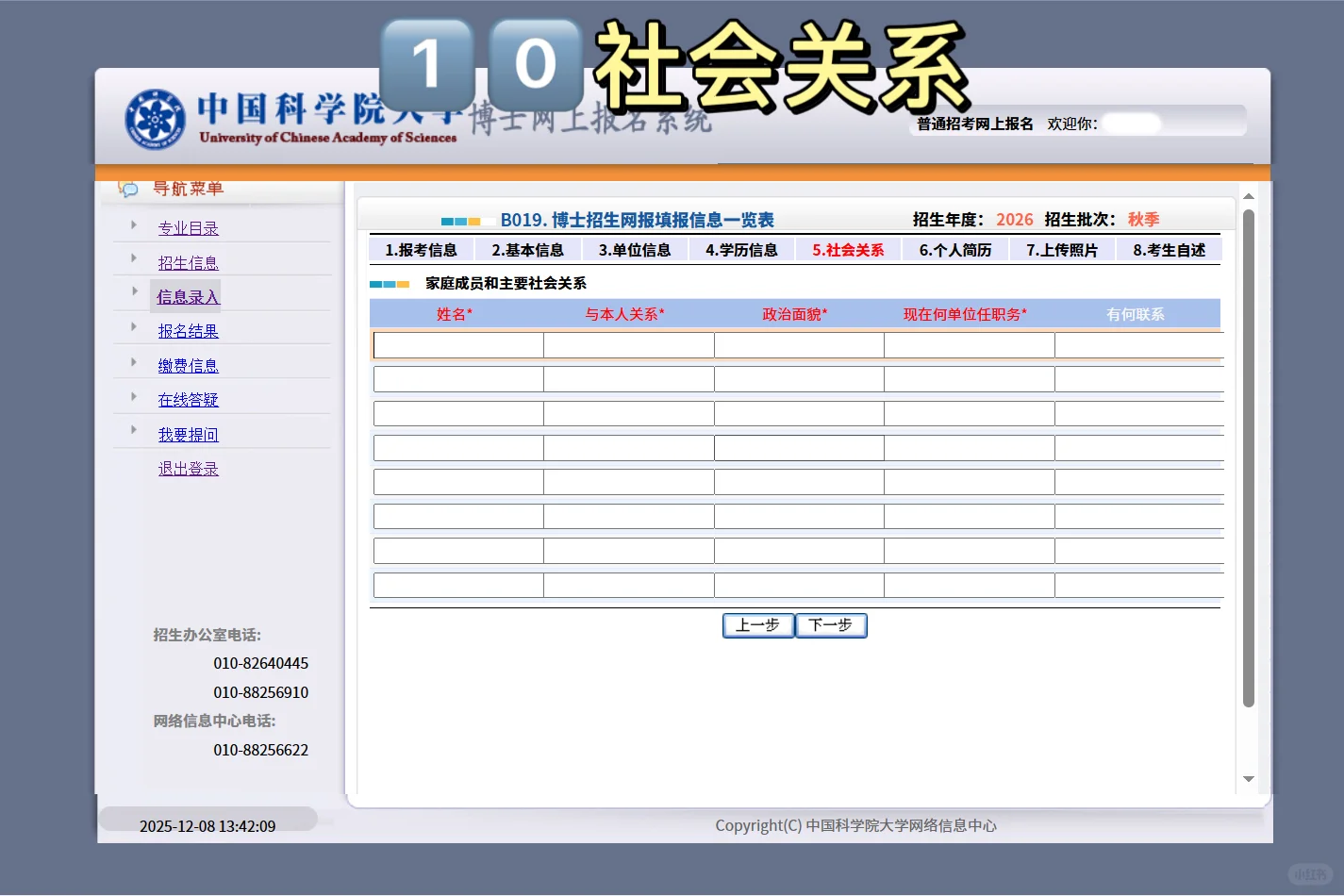
Task: Click the navigation menu speech-bubble icon
Action: 127,189
